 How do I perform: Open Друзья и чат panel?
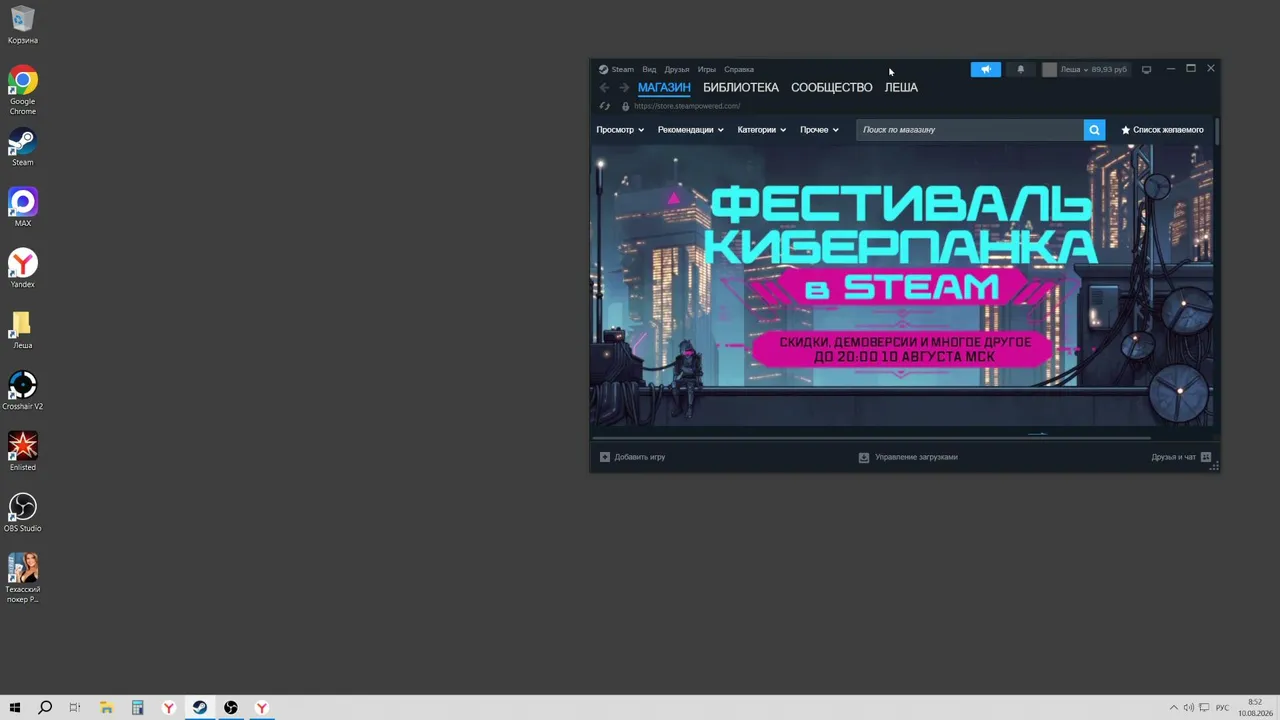1181,457
